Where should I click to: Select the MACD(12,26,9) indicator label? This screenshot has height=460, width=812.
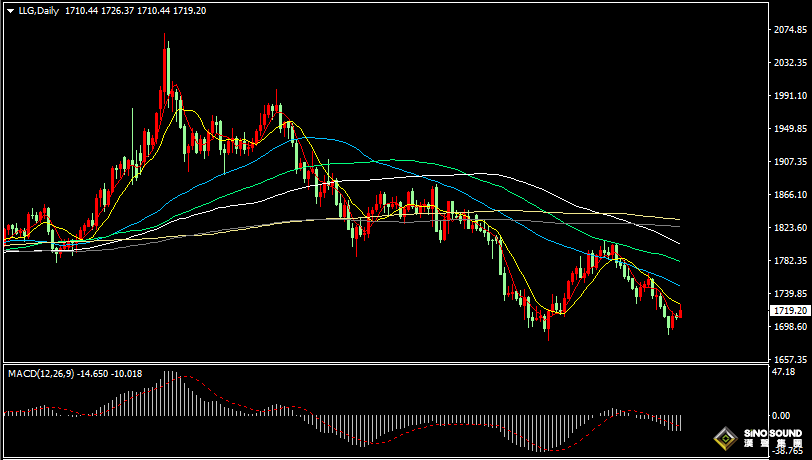pyautogui.click(x=41, y=373)
